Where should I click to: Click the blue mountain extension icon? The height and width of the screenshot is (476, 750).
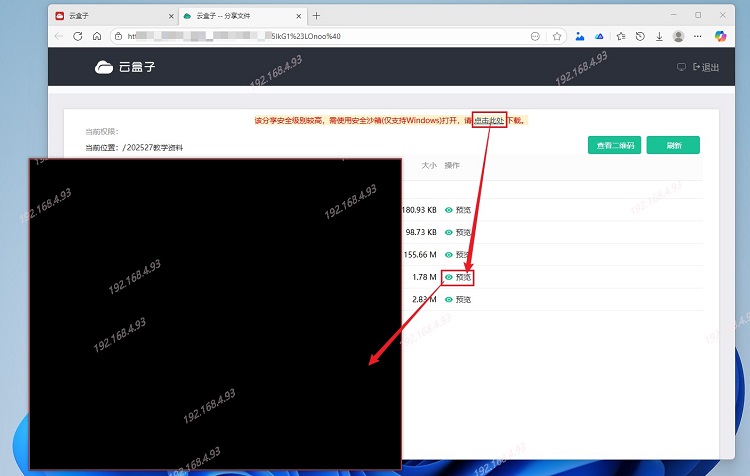click(599, 36)
